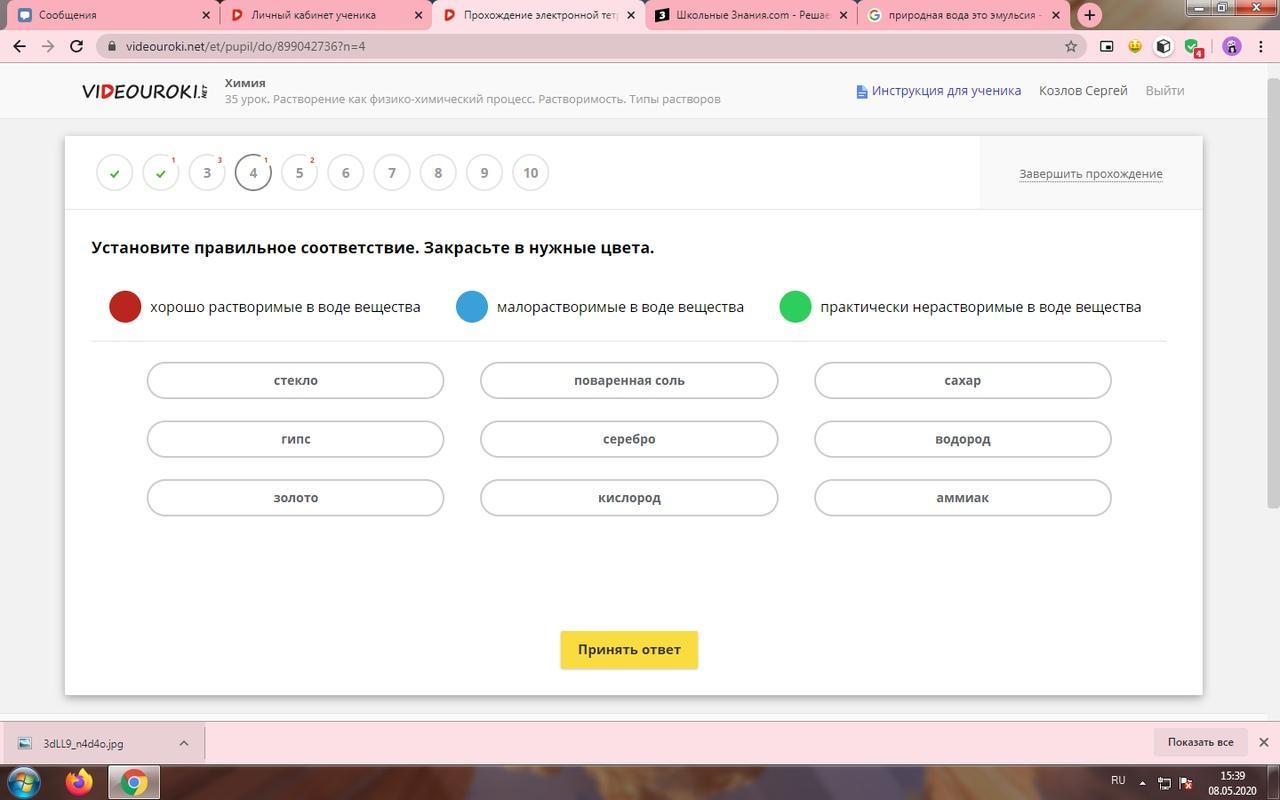This screenshot has width=1280, height=800.
Task: Select current question 4 circle
Action: tap(253, 173)
